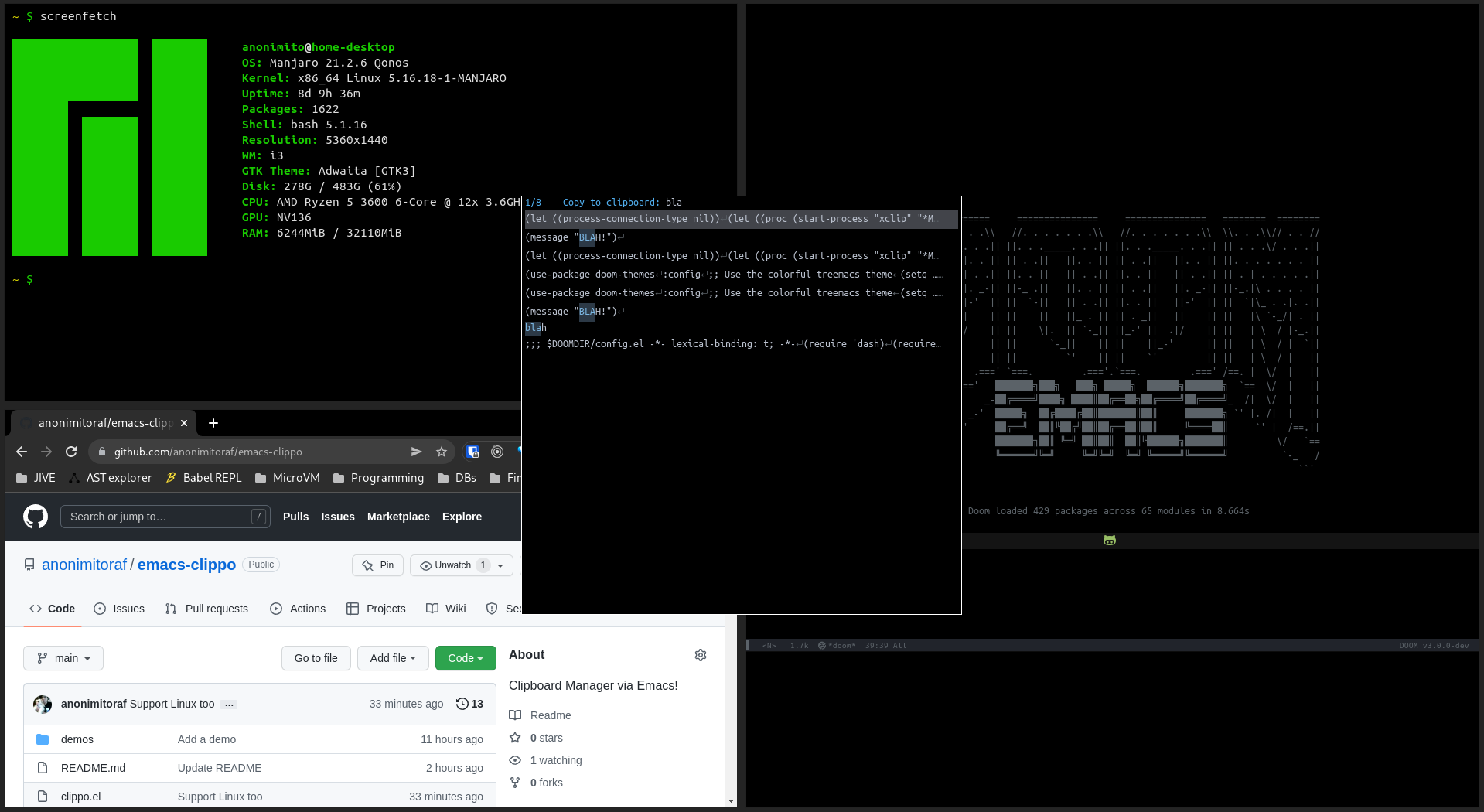The height and width of the screenshot is (812, 1484).
Task: Open the anonimitoraf owner link
Action: pos(84,565)
